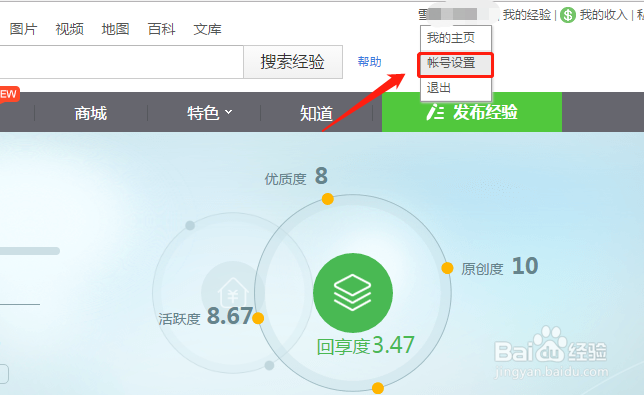Click the faded house yen icon
Image resolution: width=644 pixels, height=395 pixels.
pyautogui.click(x=233, y=293)
